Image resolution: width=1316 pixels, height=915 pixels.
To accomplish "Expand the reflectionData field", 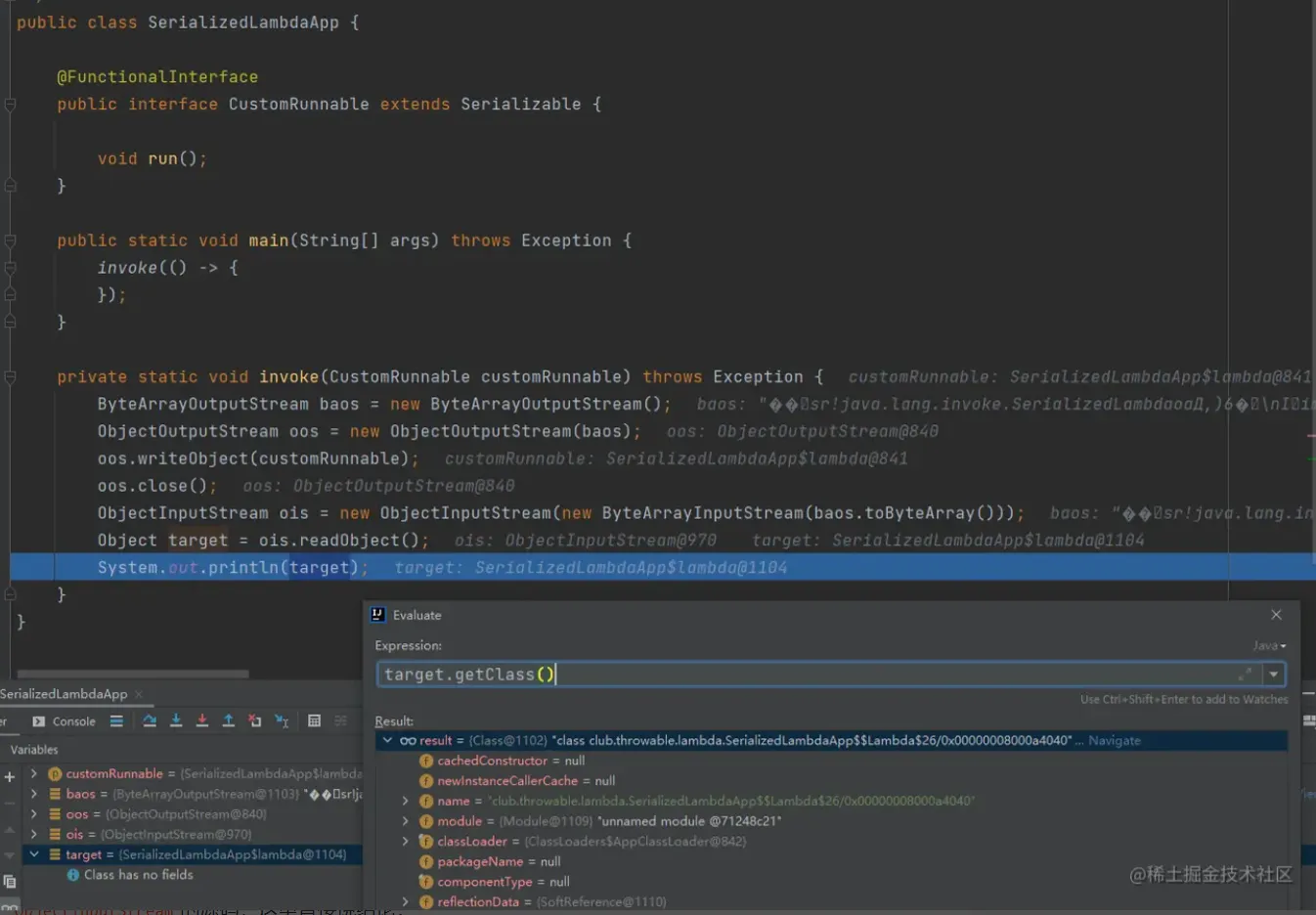I will click(406, 901).
